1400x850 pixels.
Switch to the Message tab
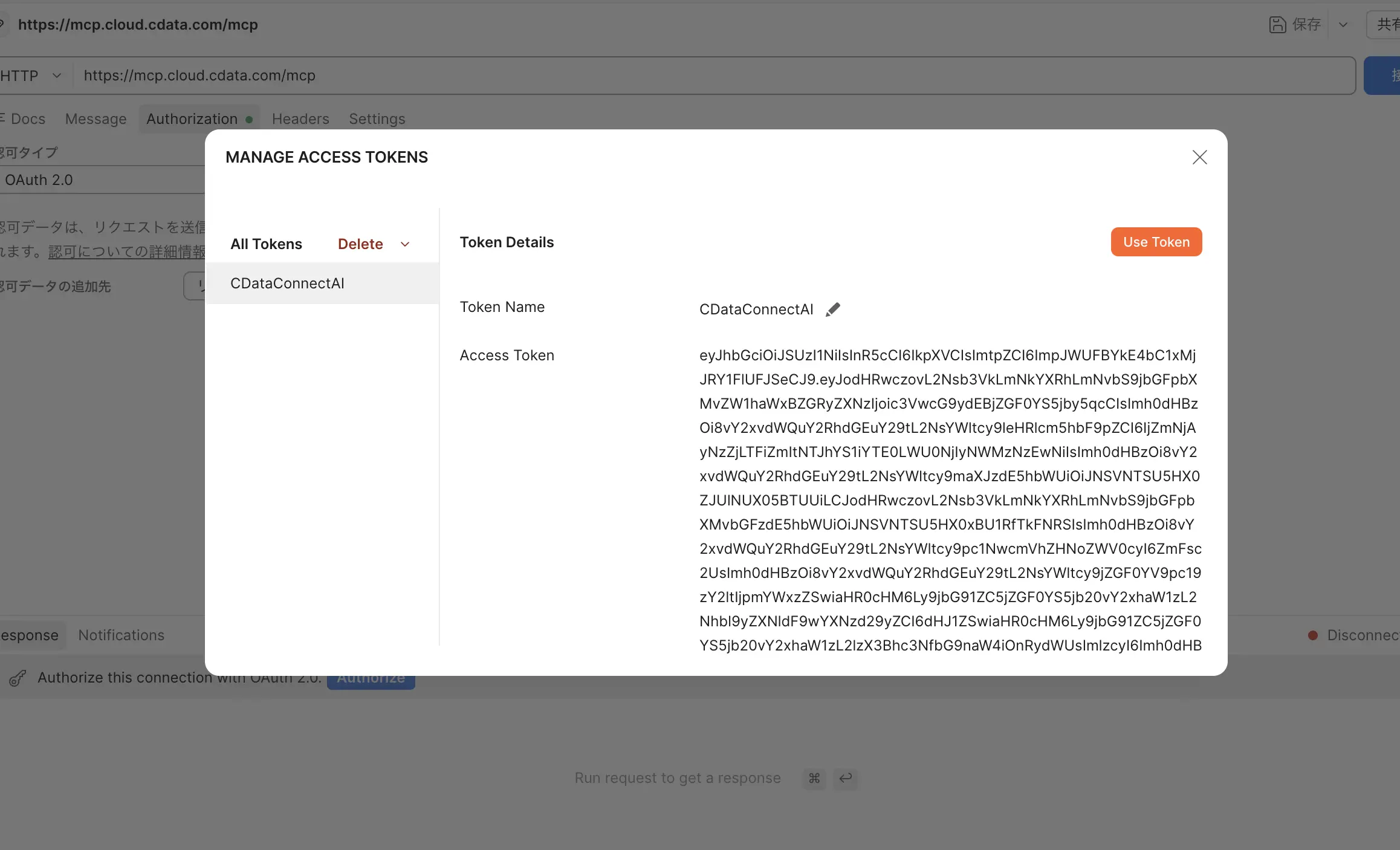pyautogui.click(x=96, y=119)
